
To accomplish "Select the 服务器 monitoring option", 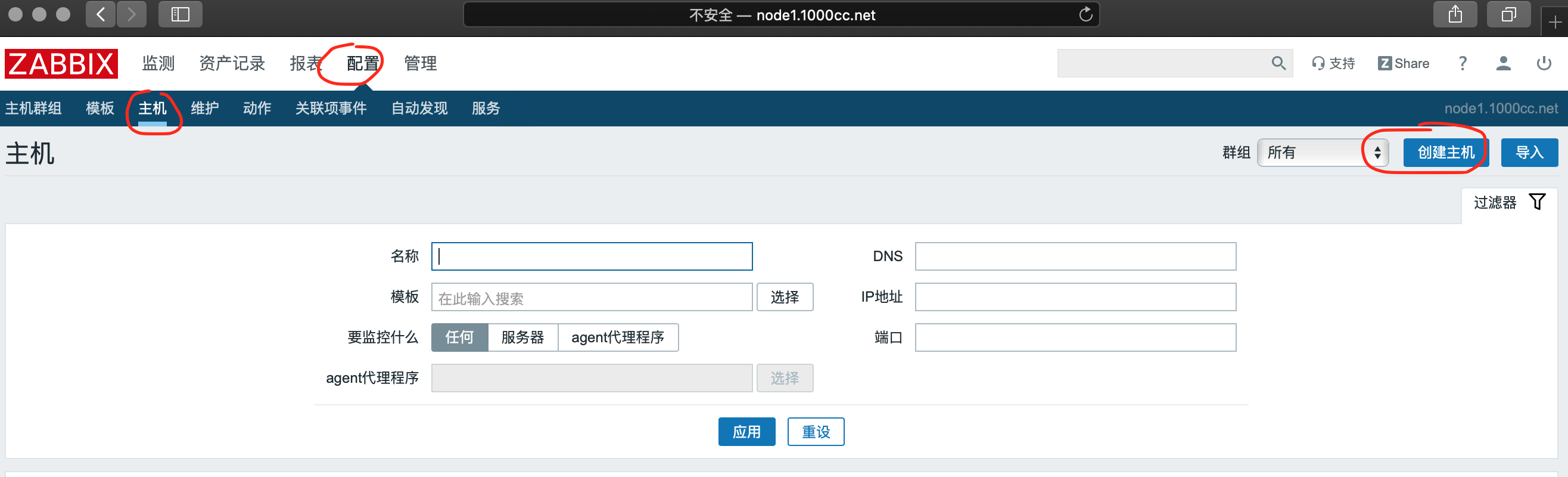I will pos(522,337).
